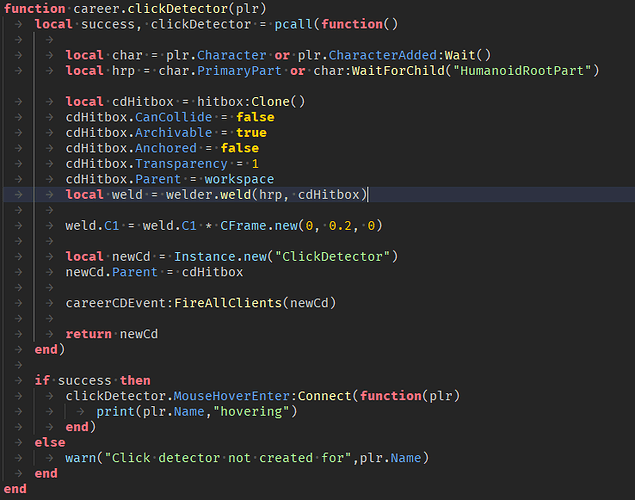The height and width of the screenshot is (500, 635).
Task: Click 'if success then' line
Action: click(x=93, y=381)
